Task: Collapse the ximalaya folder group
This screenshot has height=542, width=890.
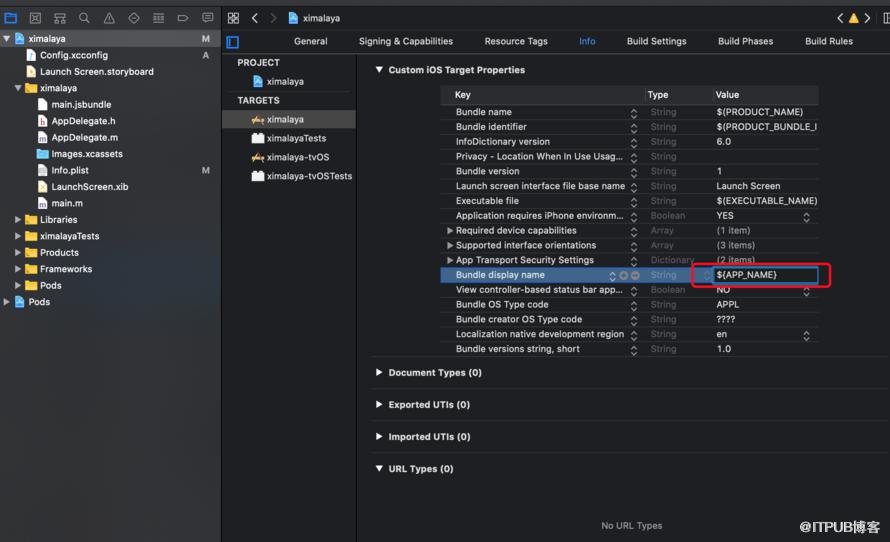Action: coord(18,88)
